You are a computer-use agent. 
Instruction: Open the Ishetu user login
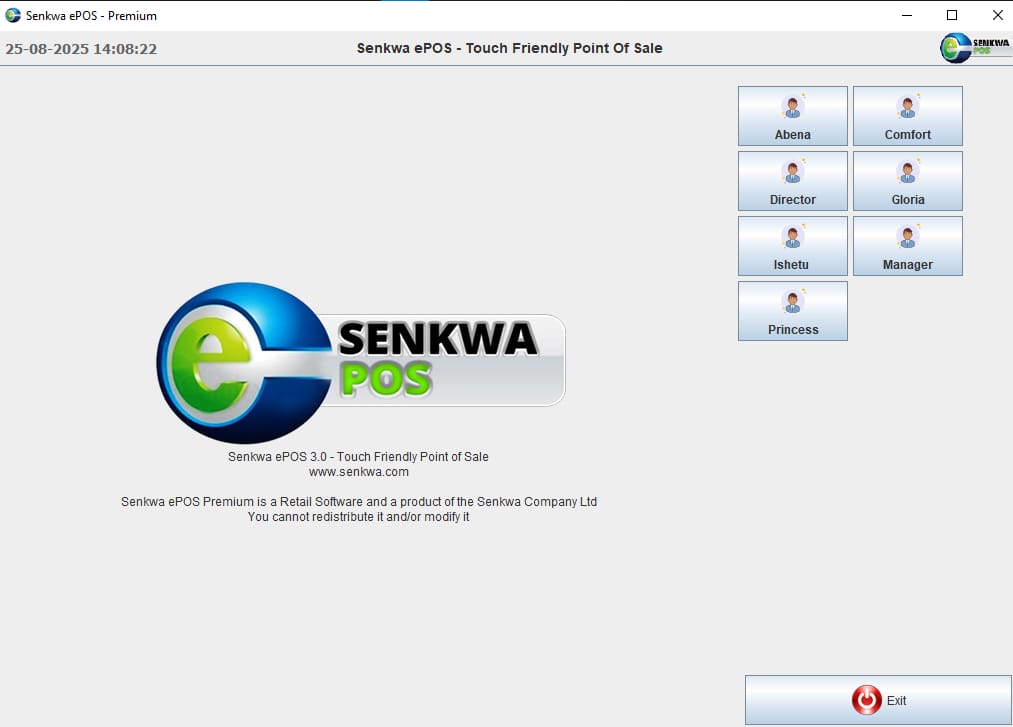point(792,246)
